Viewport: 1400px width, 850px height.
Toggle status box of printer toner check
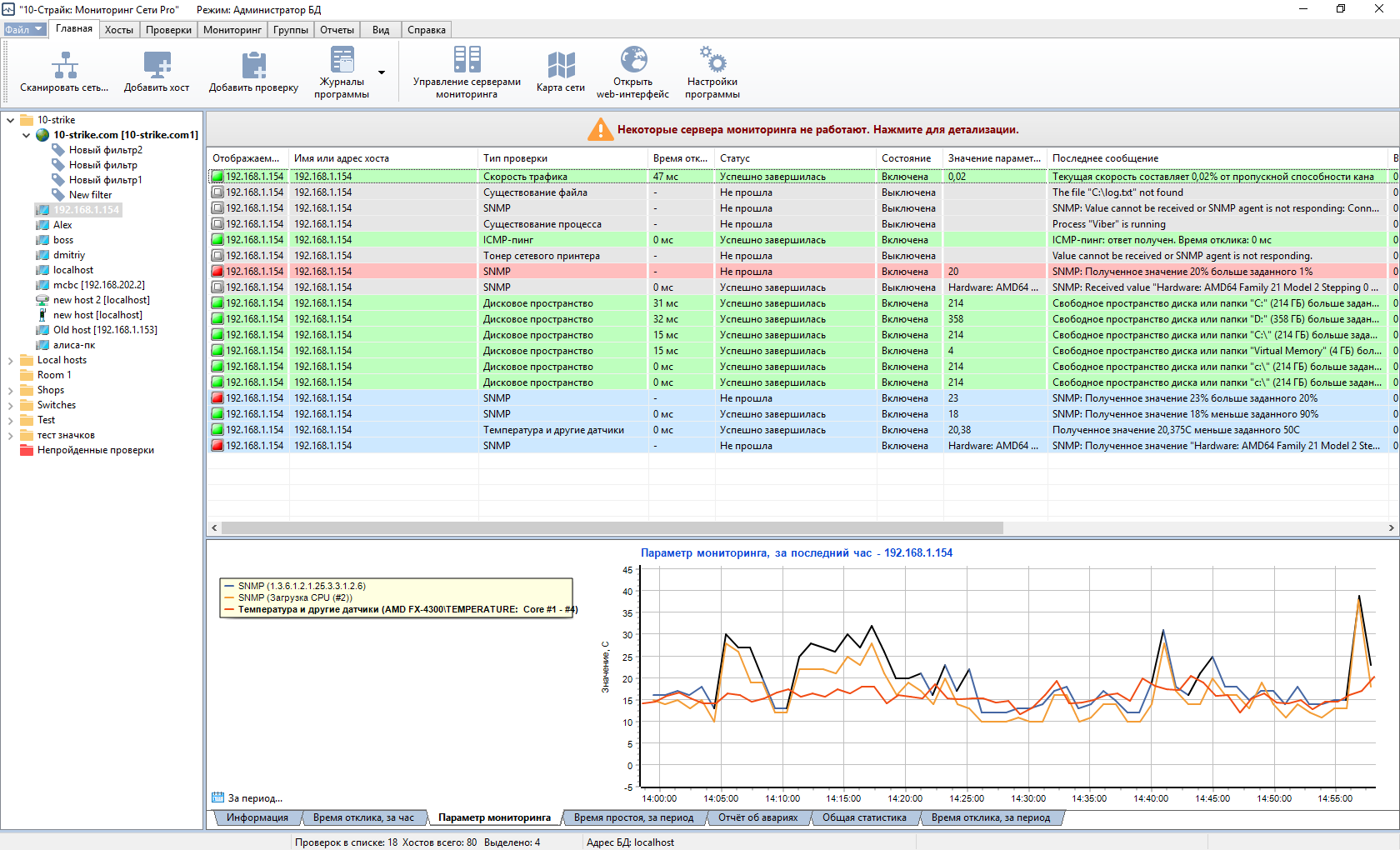click(217, 256)
